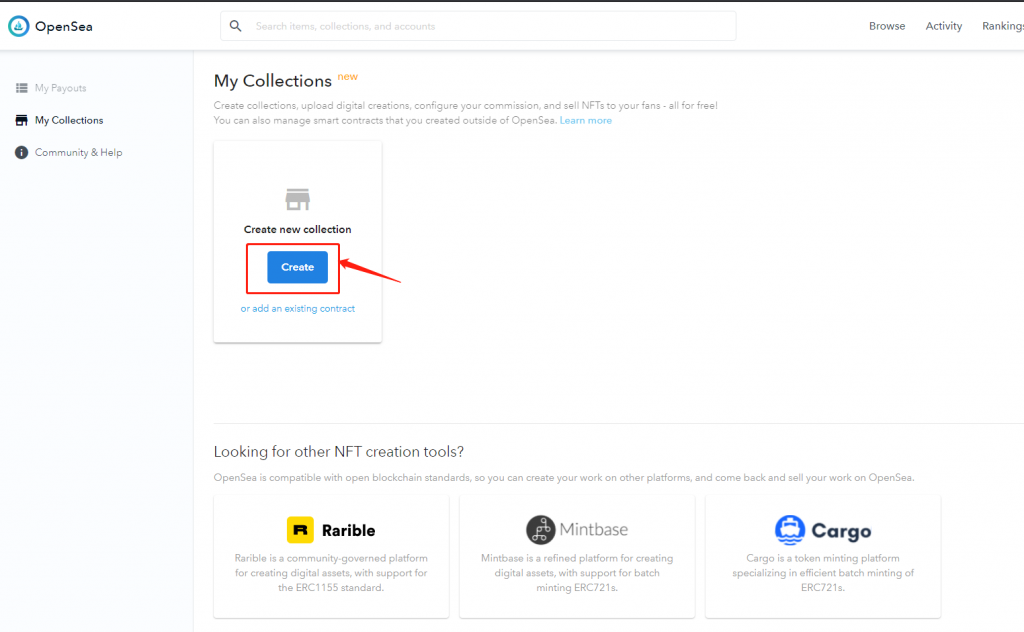Go to My Payouts in sidebar

click(60, 88)
